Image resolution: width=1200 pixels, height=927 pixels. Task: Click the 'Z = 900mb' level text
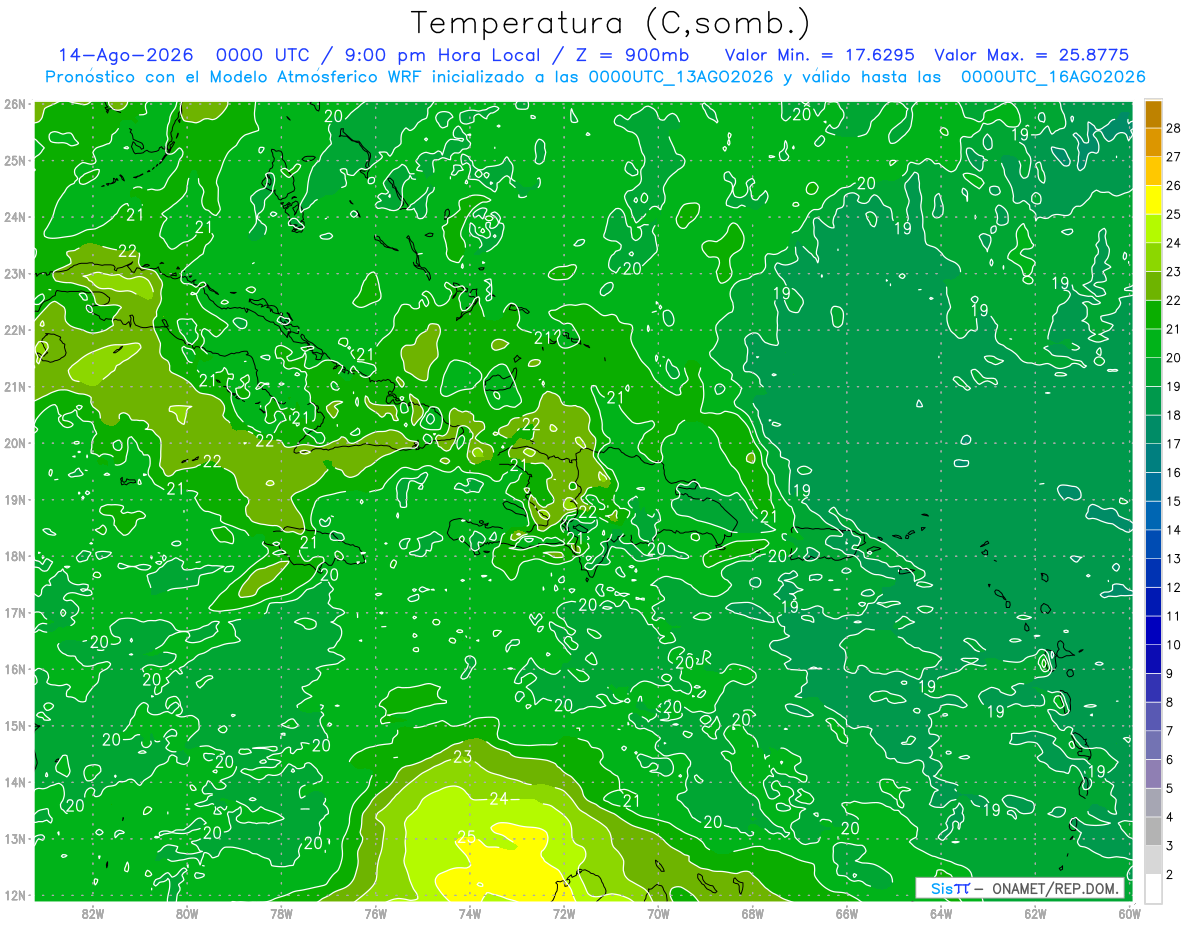tap(631, 55)
